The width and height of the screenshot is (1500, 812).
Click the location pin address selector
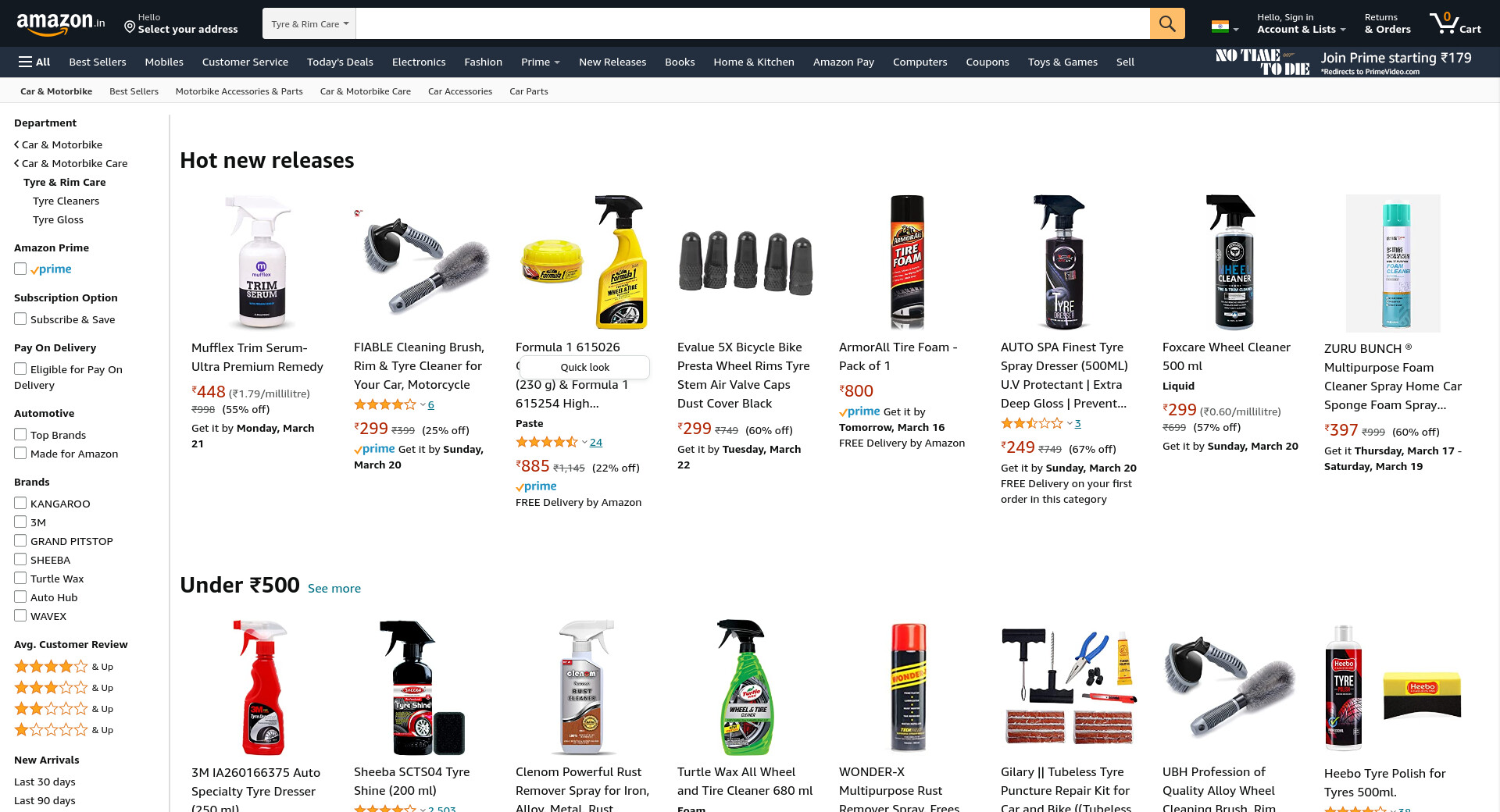click(181, 23)
